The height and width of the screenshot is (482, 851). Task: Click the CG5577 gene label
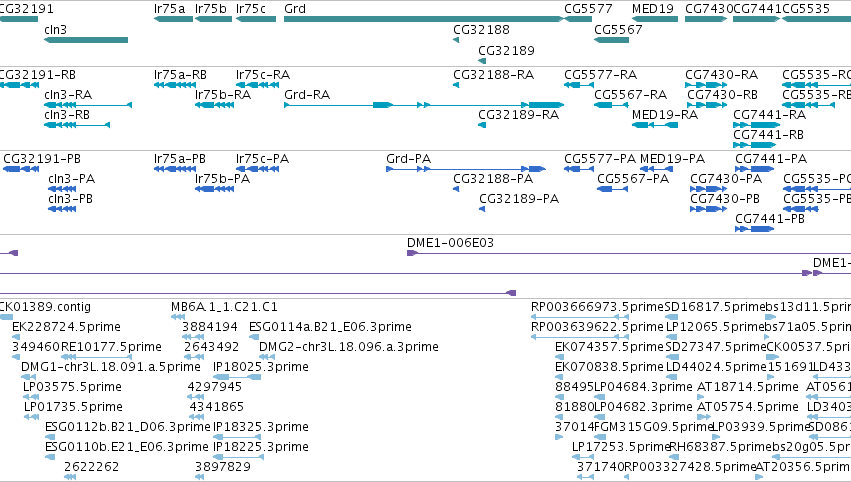pyautogui.click(x=588, y=9)
